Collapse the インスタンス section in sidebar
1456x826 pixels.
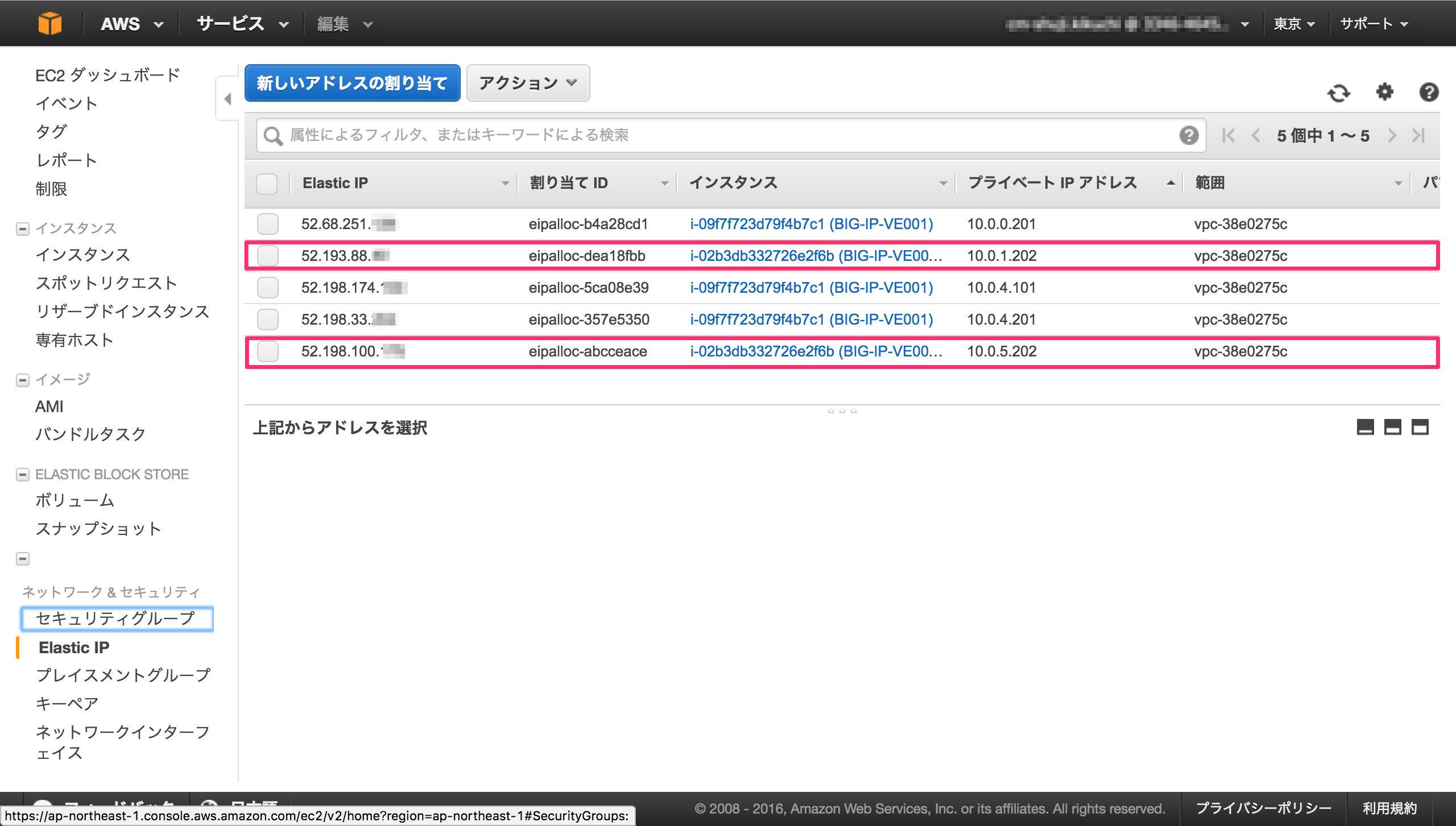(23, 229)
